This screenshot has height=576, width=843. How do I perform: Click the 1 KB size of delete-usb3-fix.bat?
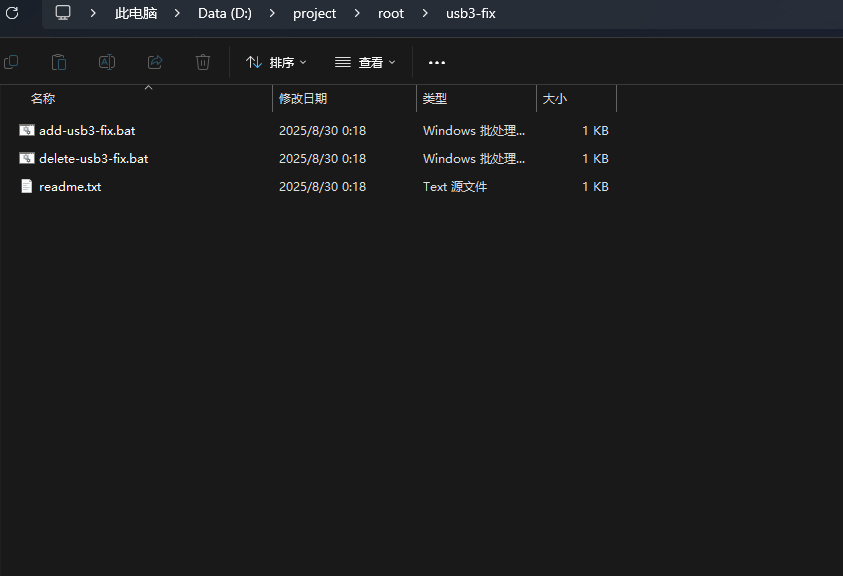(x=595, y=158)
